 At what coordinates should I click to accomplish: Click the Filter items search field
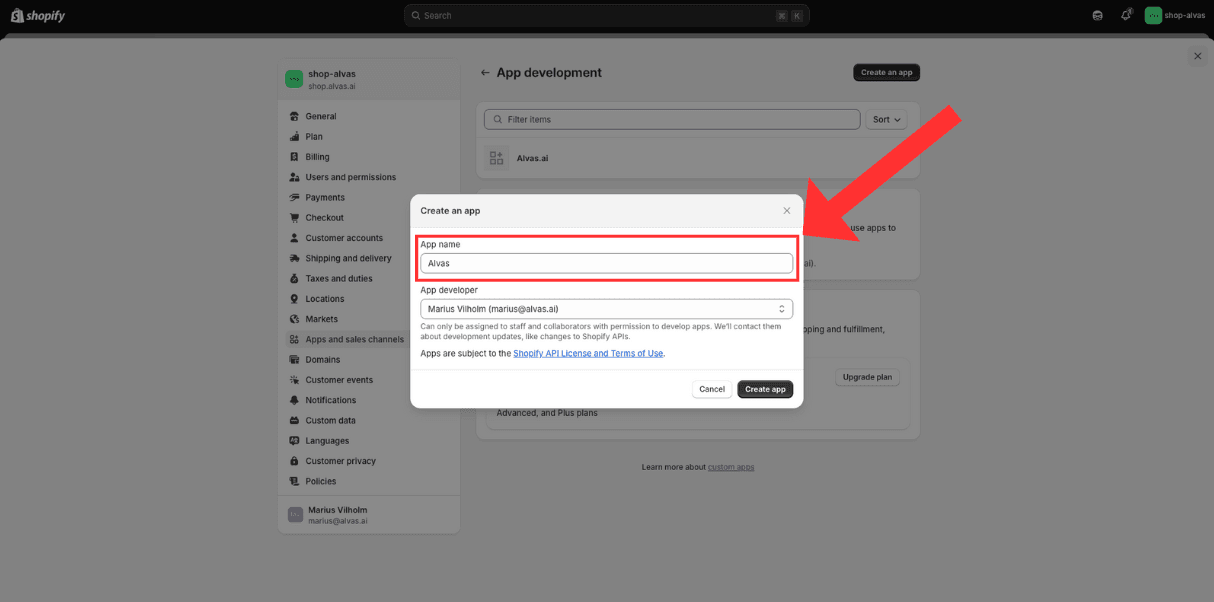[672, 119]
